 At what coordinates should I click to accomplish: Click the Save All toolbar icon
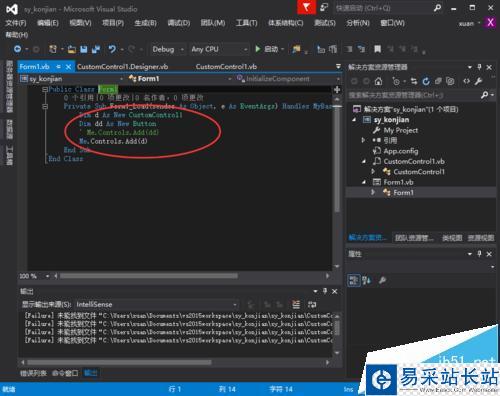pyautogui.click(x=96, y=49)
